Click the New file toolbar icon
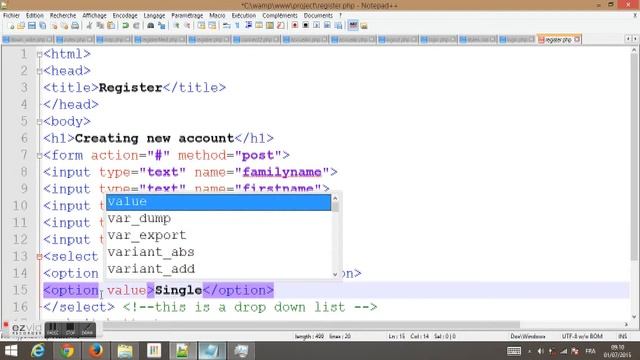 [x=11, y=26]
